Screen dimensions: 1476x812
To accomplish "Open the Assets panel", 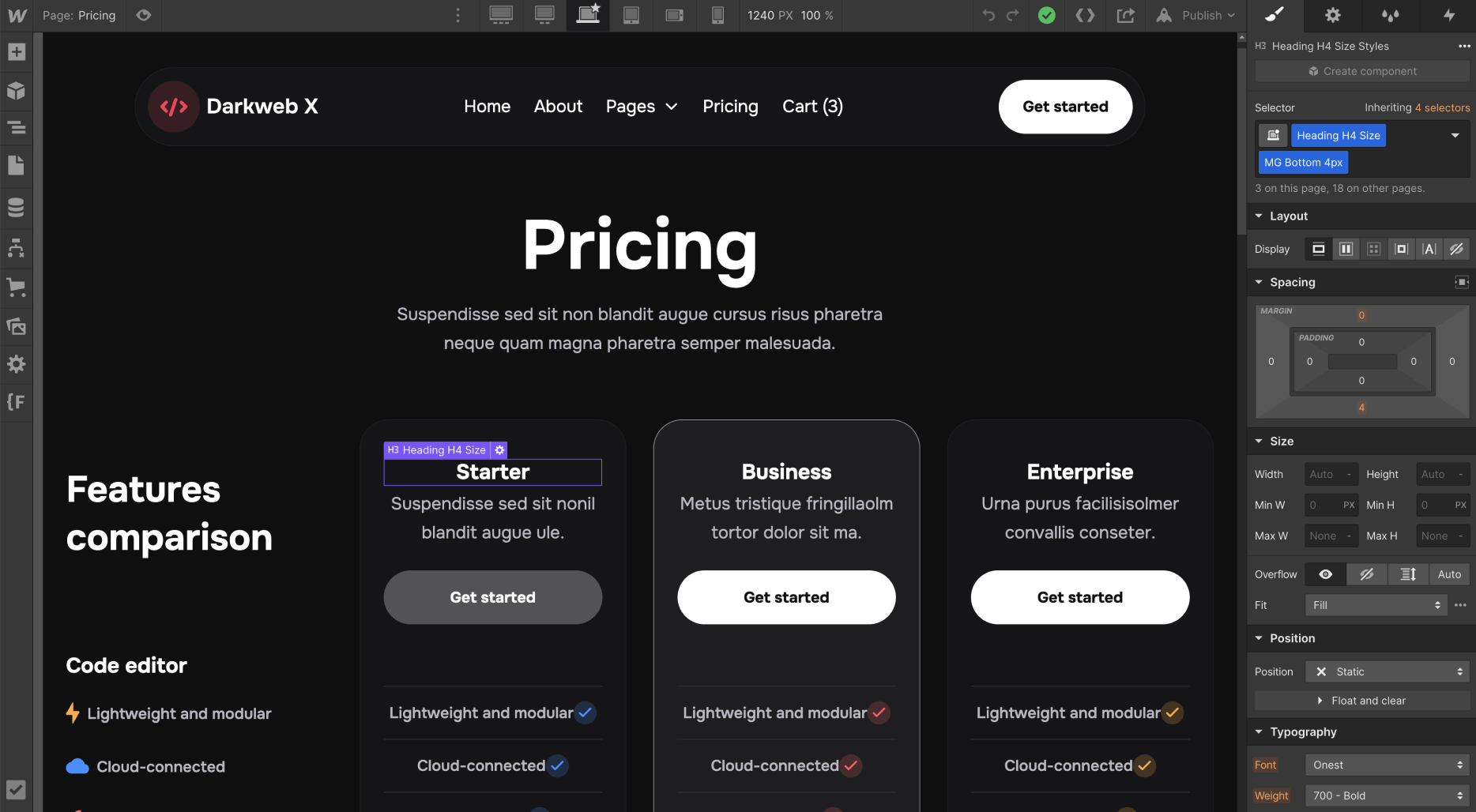I will (x=17, y=326).
